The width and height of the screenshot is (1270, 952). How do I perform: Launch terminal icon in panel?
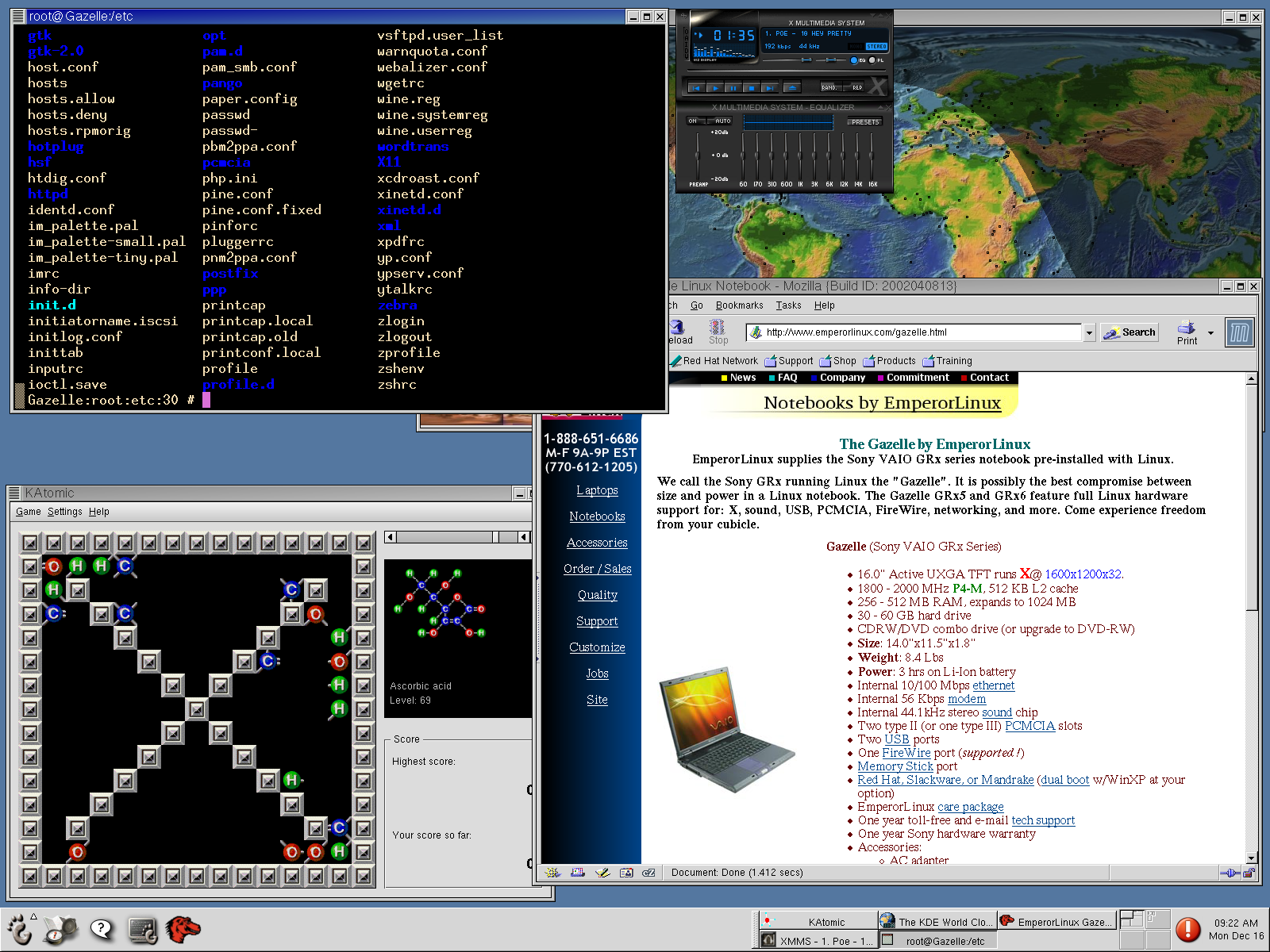click(x=143, y=930)
